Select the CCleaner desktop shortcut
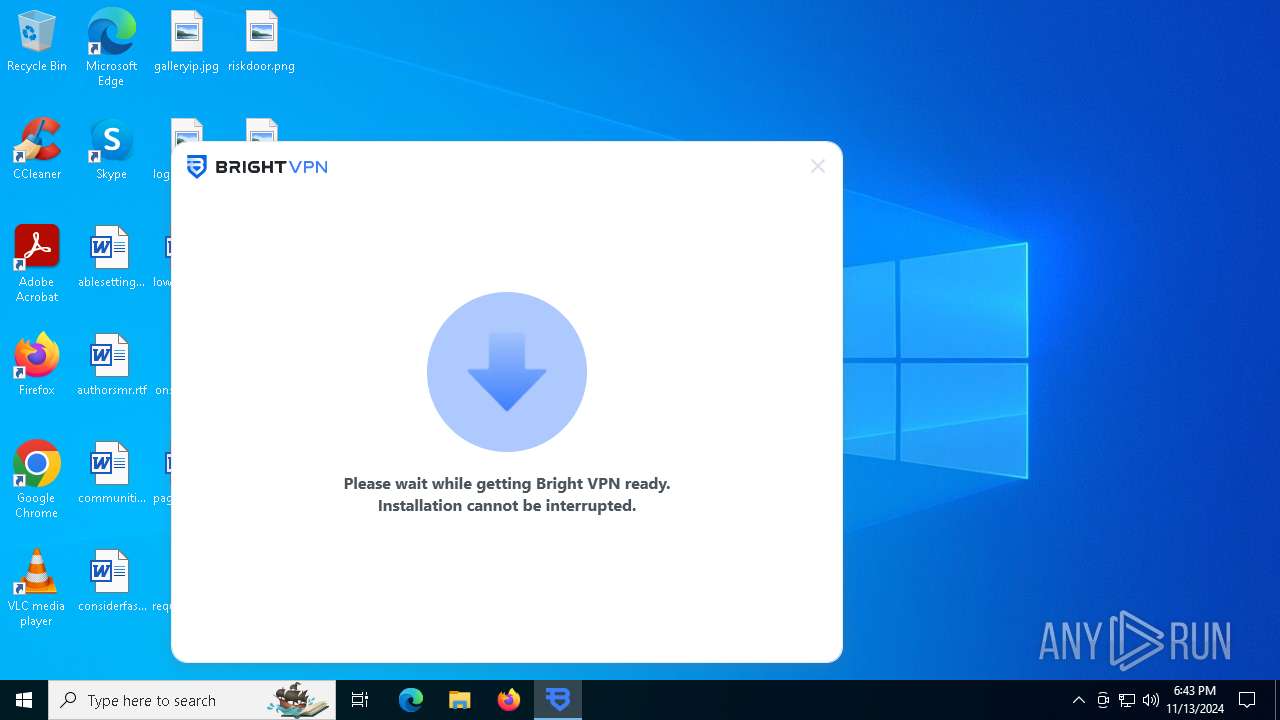The height and width of the screenshot is (720, 1280). click(37, 150)
